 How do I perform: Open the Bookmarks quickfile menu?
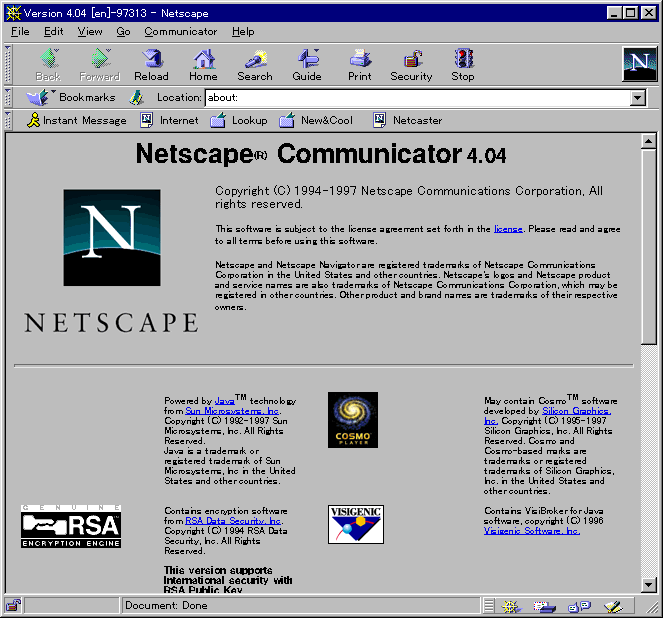pos(71,98)
